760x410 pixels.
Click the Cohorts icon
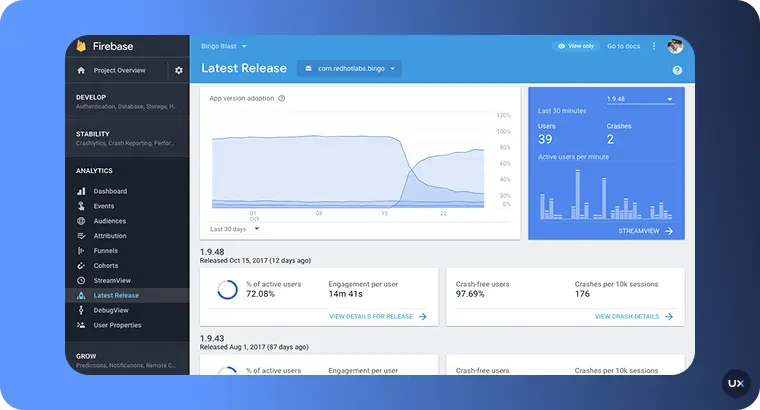pos(81,266)
